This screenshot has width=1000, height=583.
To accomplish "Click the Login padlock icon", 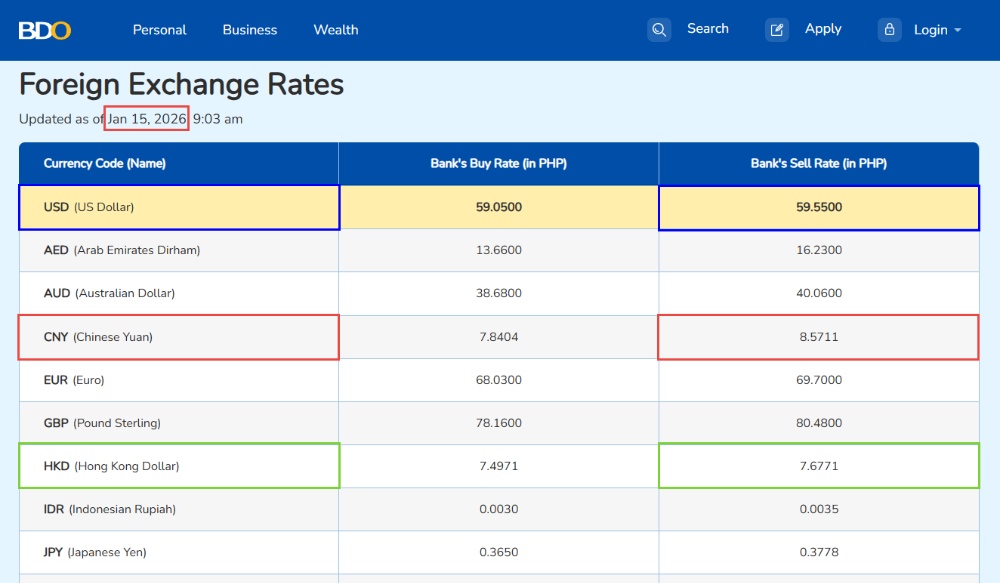I will click(x=890, y=30).
